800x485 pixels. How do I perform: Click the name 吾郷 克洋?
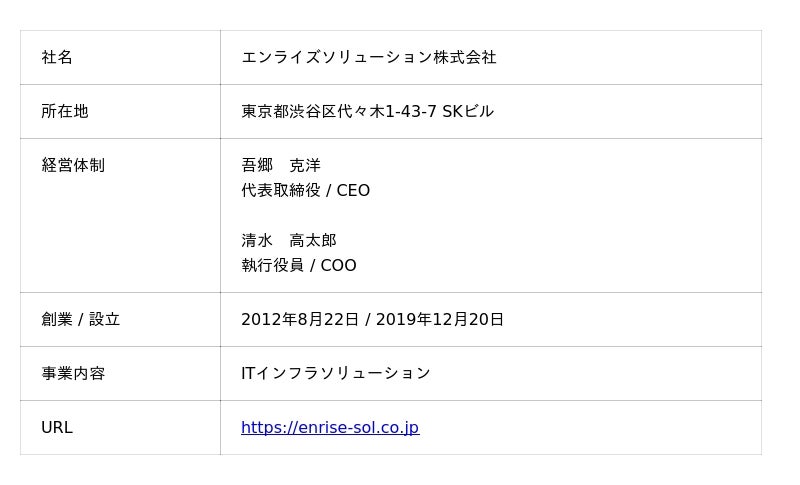click(281, 165)
